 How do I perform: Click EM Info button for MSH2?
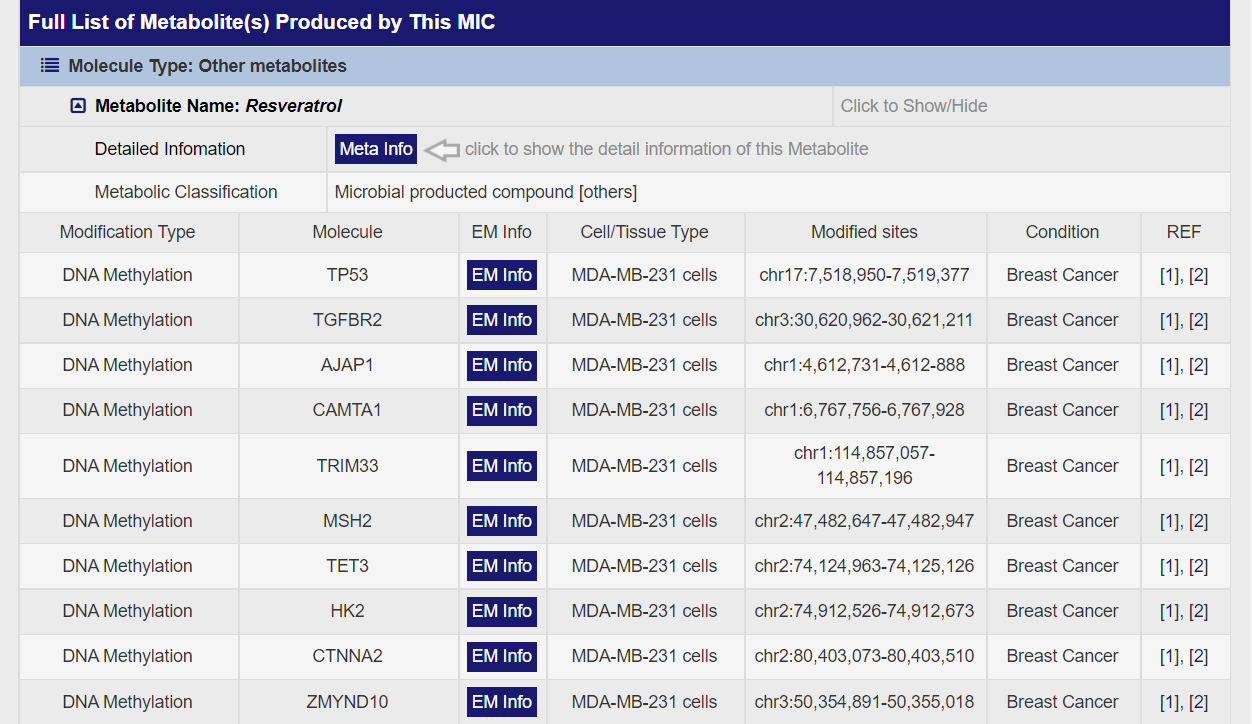[x=502, y=521]
